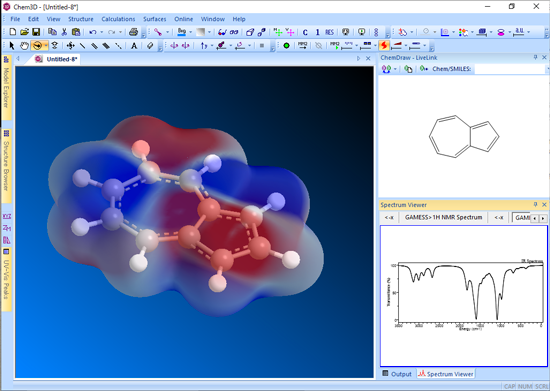Expand the undo history dropdown arrow
The image size is (550, 391).
coord(102,32)
